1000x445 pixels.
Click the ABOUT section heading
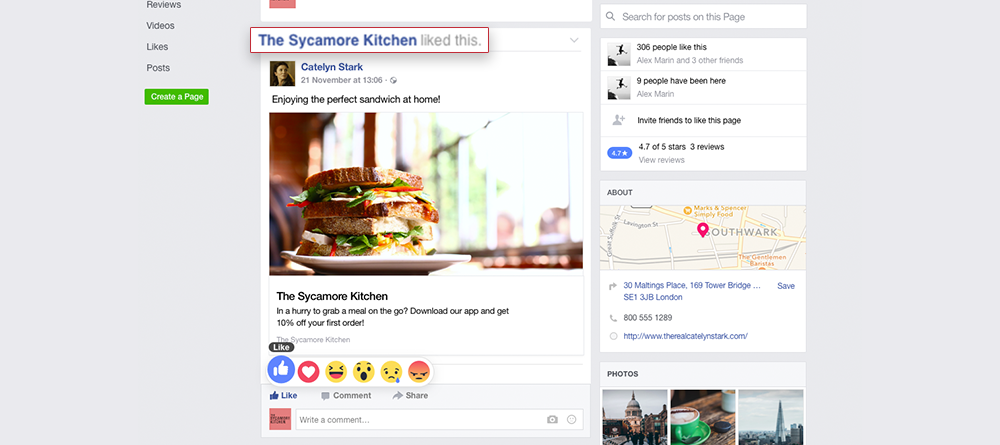pos(620,193)
